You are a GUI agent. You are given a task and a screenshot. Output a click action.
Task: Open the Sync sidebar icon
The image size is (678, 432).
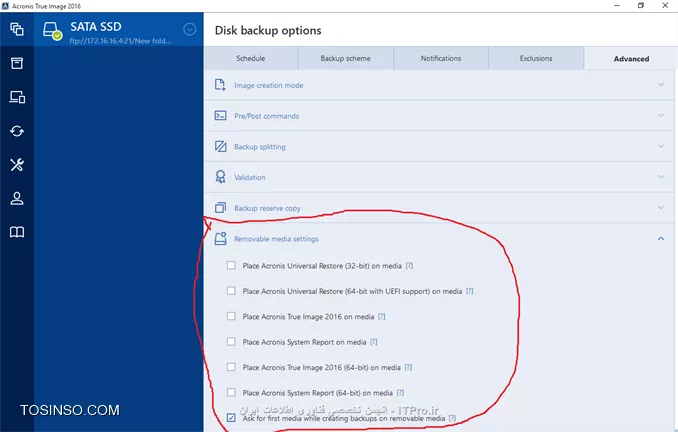17,131
